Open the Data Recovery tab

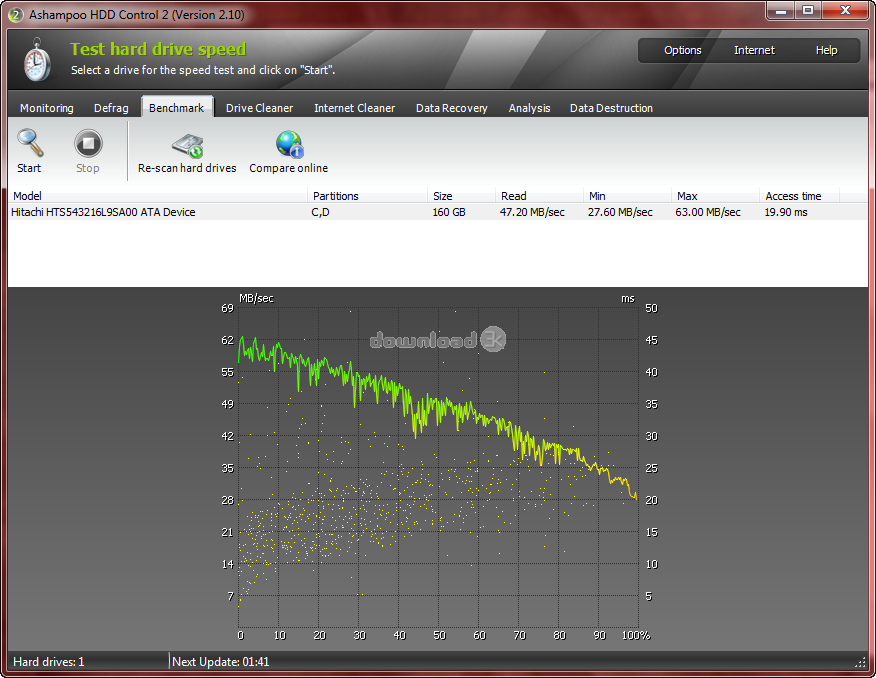click(451, 108)
